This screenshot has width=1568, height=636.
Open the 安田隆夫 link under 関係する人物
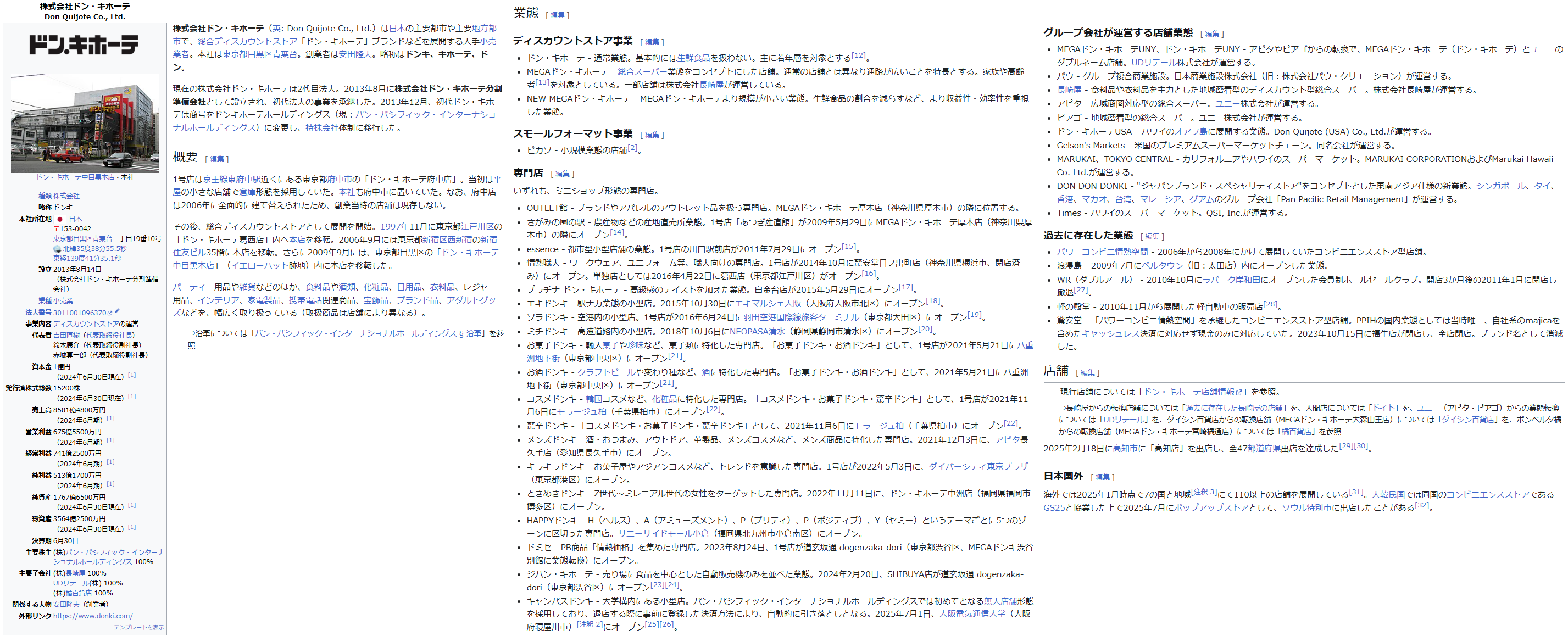[x=66, y=604]
